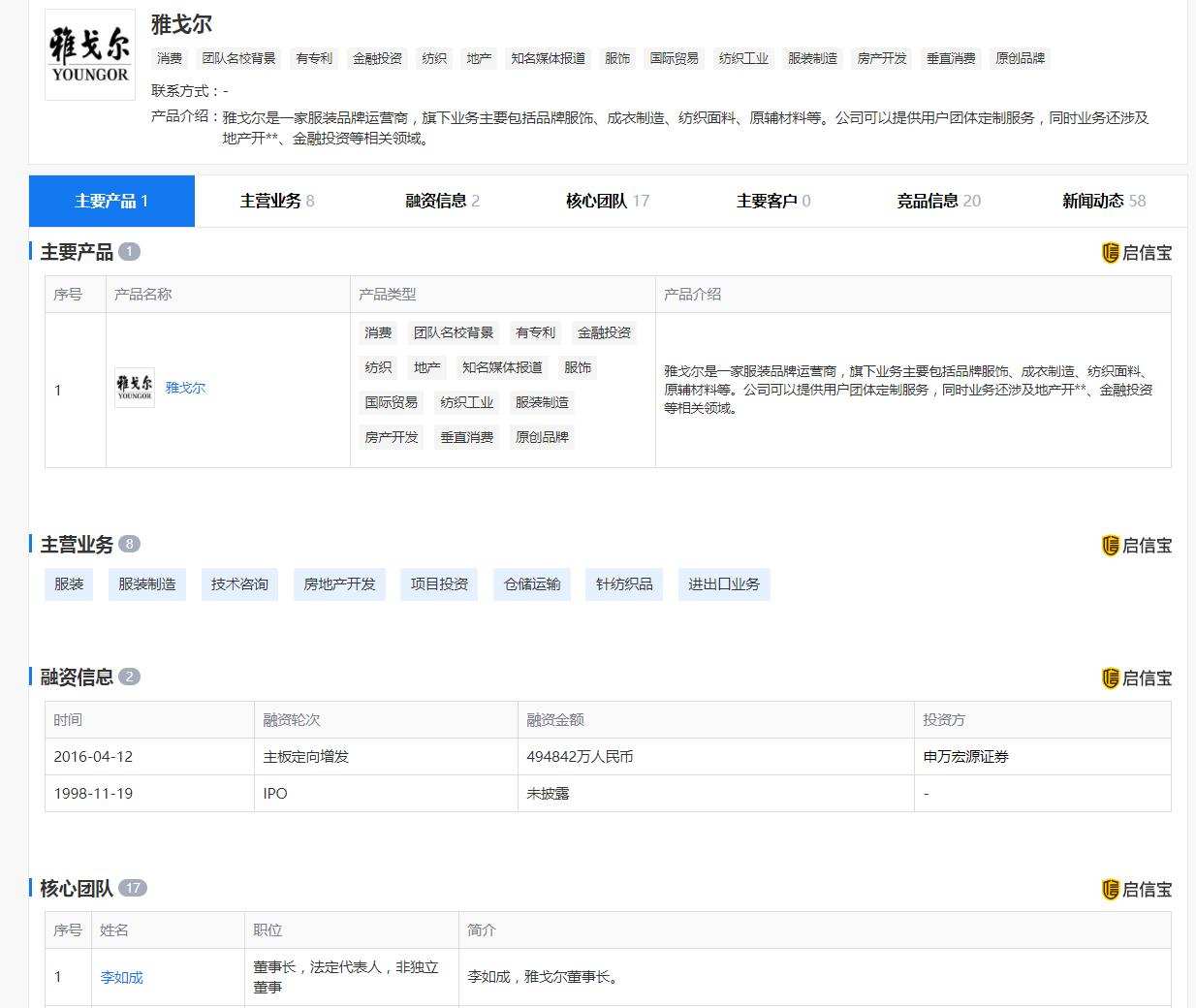Click the 未披露 amount cell
The width and height of the screenshot is (1196, 1008).
pos(716,794)
